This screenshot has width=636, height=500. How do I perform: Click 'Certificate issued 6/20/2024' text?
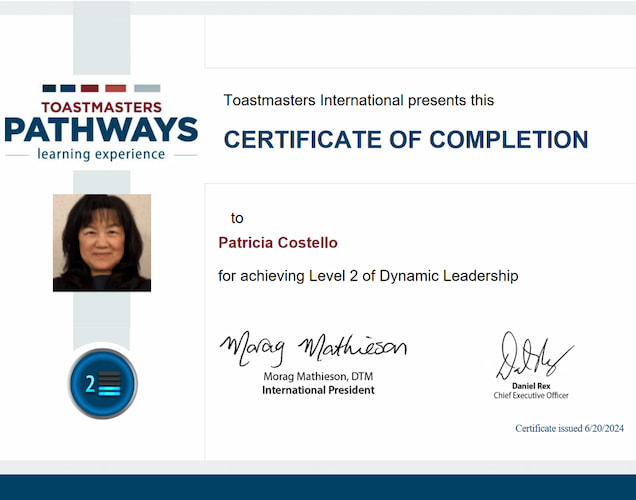point(569,428)
